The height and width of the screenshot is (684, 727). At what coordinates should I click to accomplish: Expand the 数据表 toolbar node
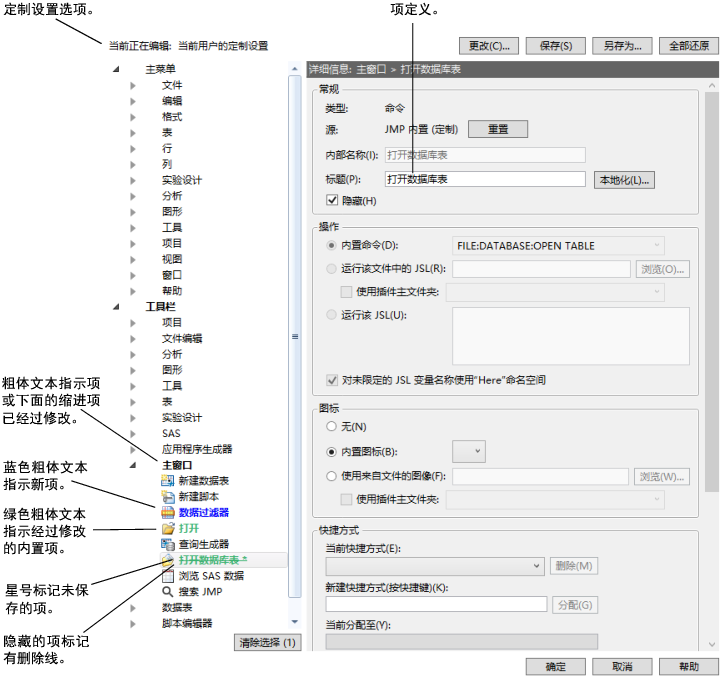133,608
